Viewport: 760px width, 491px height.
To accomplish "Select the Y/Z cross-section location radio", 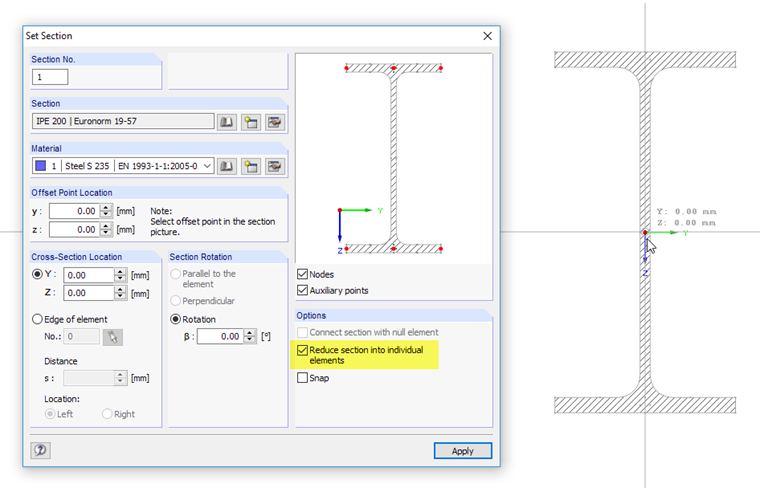I will 37,274.
